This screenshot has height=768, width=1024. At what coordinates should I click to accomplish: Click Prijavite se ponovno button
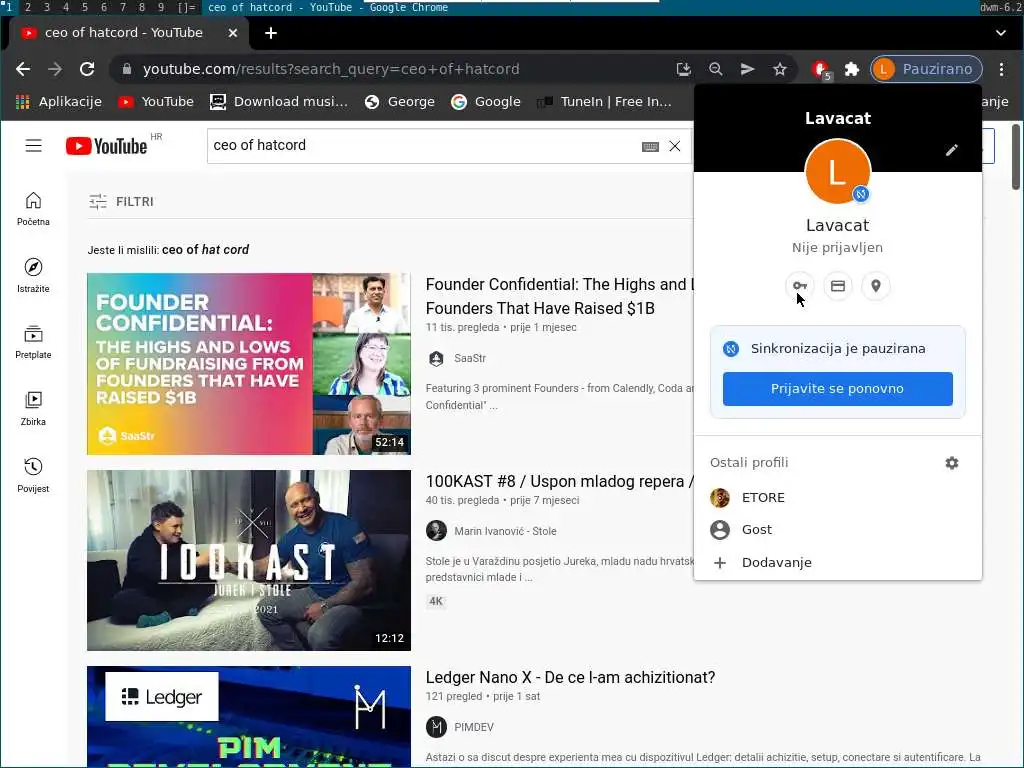pyautogui.click(x=838, y=389)
